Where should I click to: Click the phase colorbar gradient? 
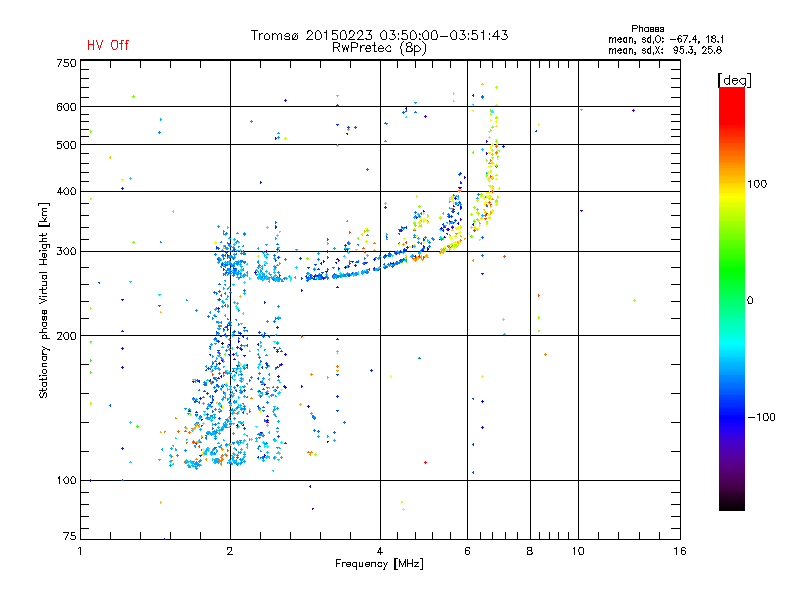[732, 298]
